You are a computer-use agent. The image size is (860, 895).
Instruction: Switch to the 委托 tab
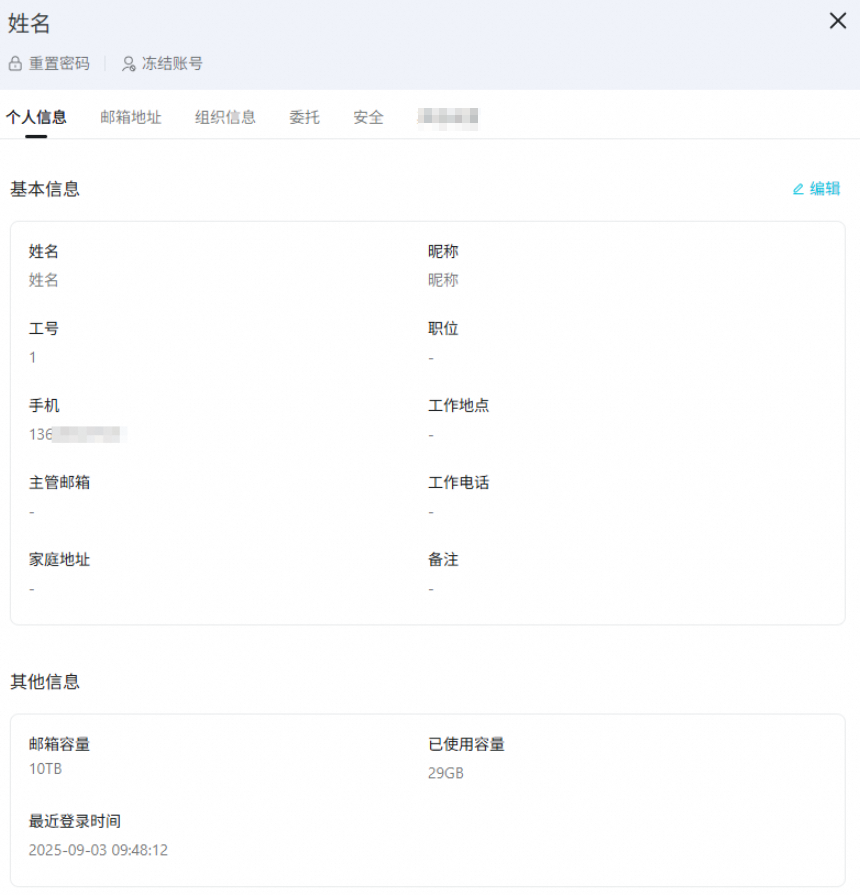pos(305,118)
